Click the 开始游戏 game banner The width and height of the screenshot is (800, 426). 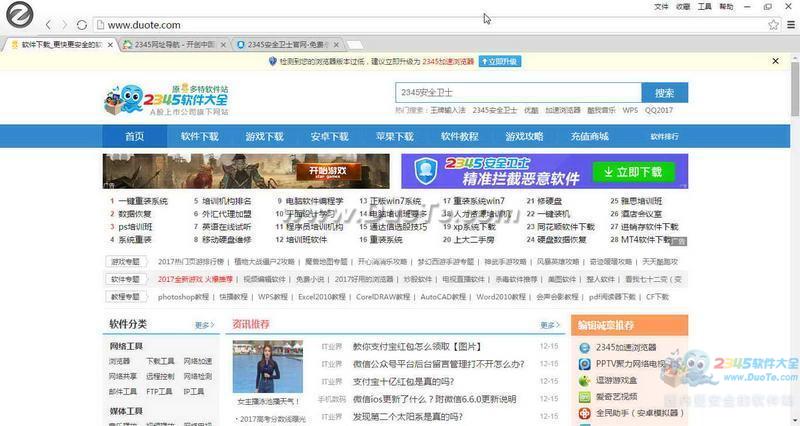pyautogui.click(x=246, y=171)
